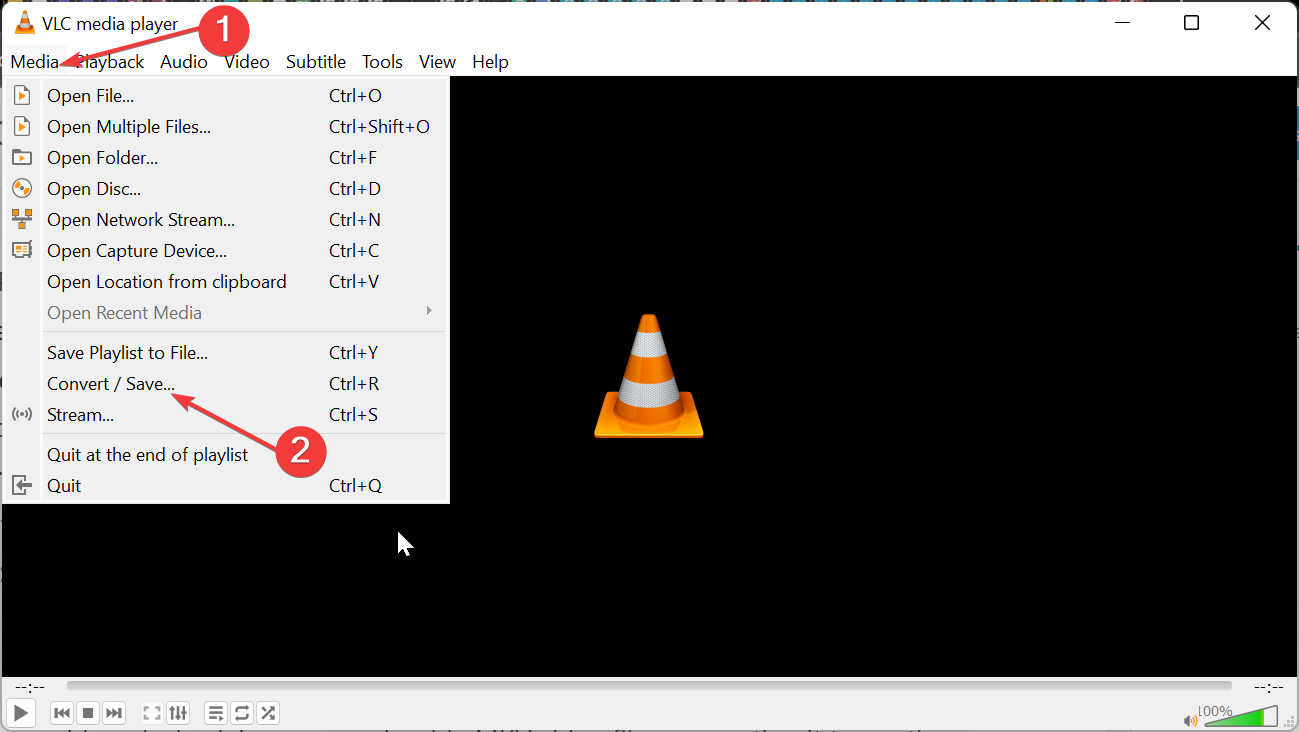Open the Tools menu
The height and width of the screenshot is (732, 1299).
point(382,62)
